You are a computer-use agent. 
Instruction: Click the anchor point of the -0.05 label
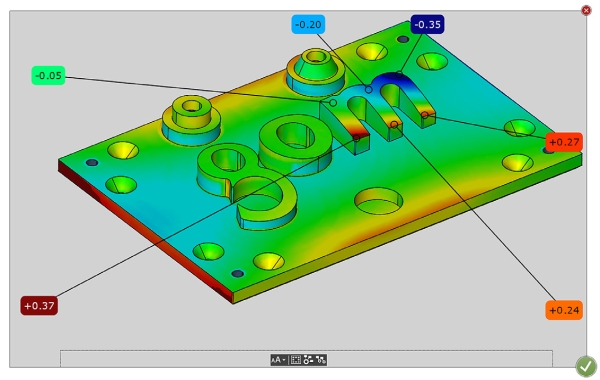click(x=333, y=103)
